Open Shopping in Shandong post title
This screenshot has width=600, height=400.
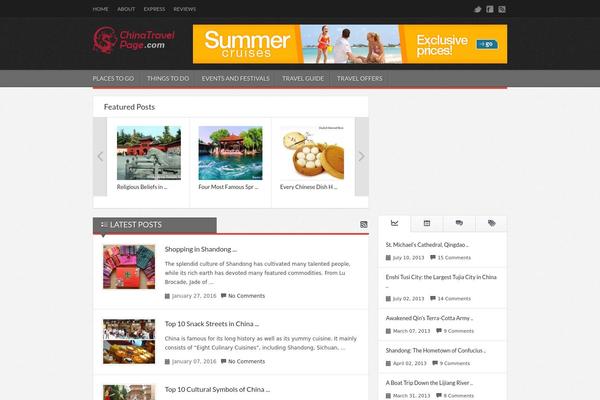point(201,249)
